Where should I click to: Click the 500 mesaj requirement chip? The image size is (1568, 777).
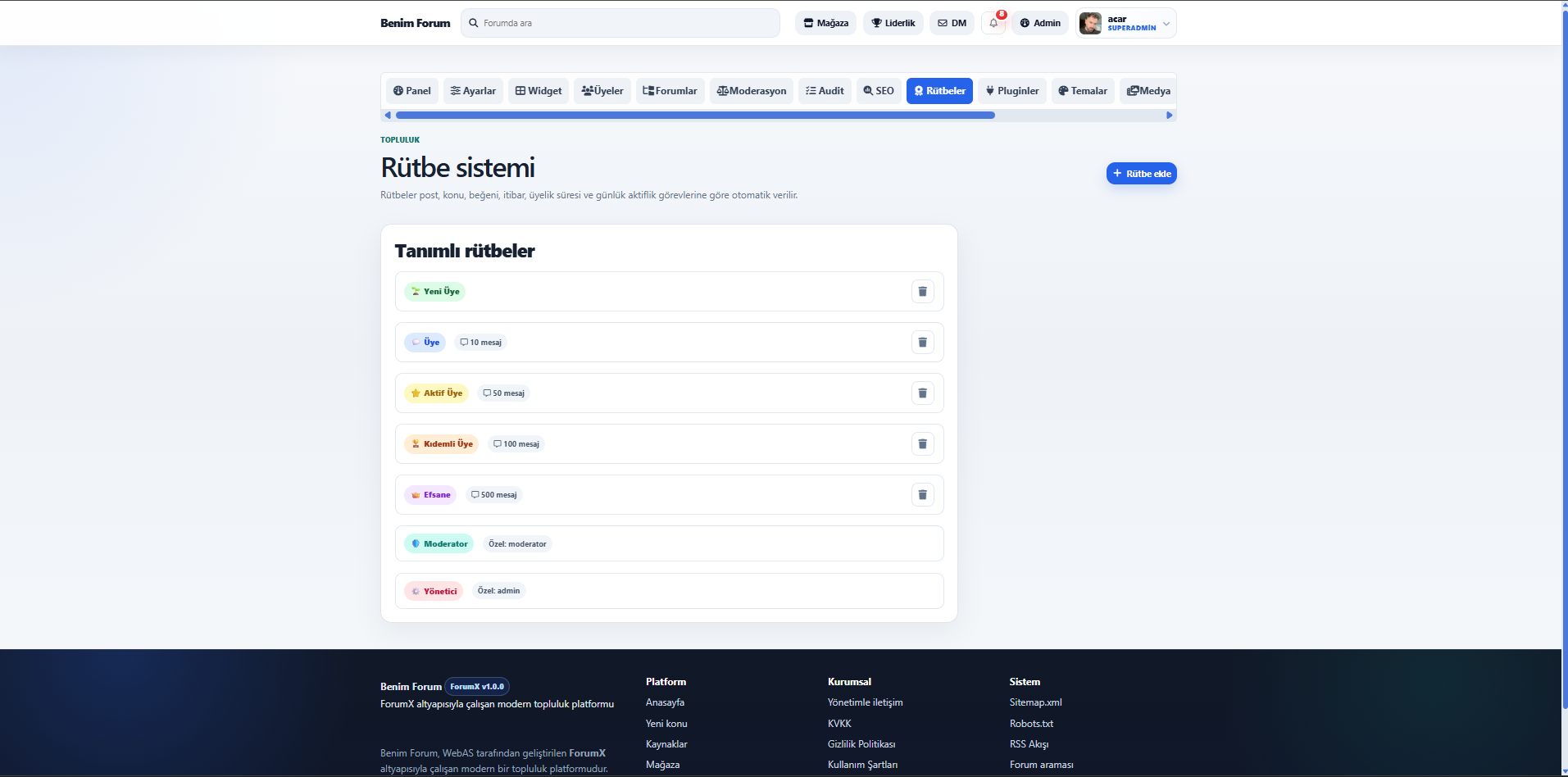tap(494, 495)
